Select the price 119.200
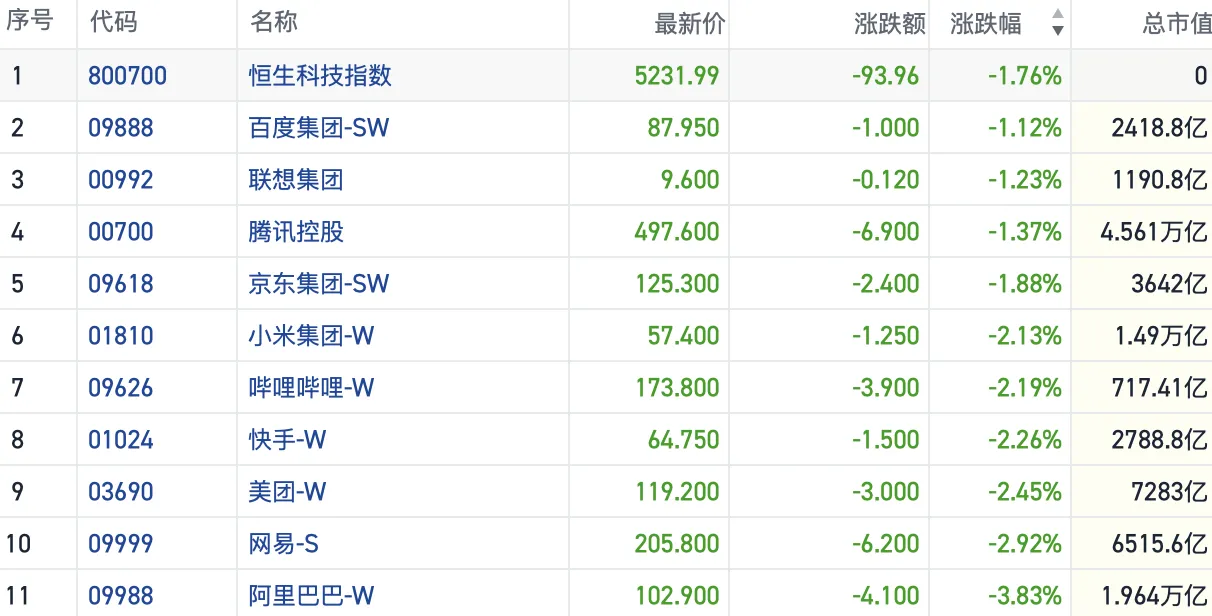Viewport: 1212px width, 616px height. (x=678, y=492)
